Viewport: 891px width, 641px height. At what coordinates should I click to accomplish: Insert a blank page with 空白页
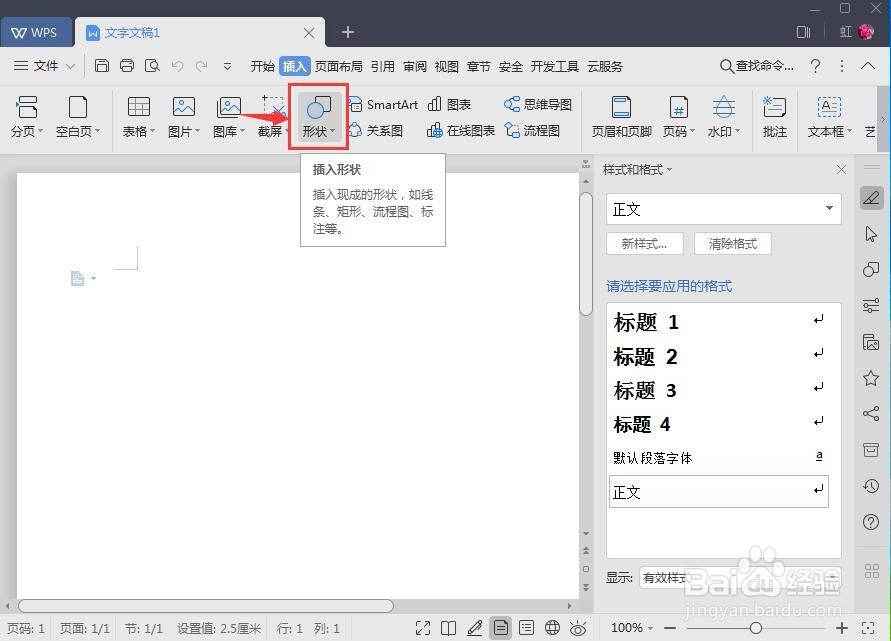(78, 116)
